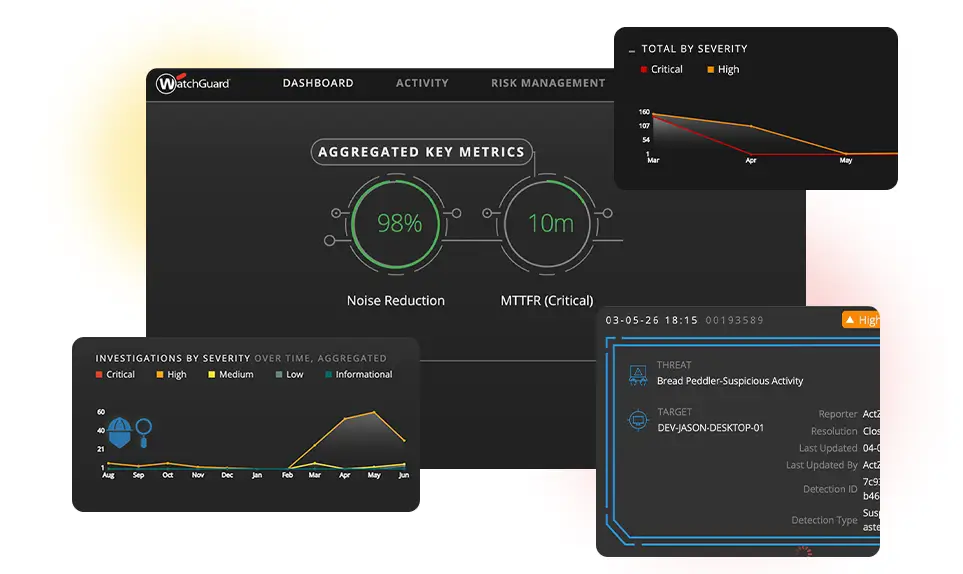Select INVESTIGATIONS BY SEVERITY title

[173, 358]
